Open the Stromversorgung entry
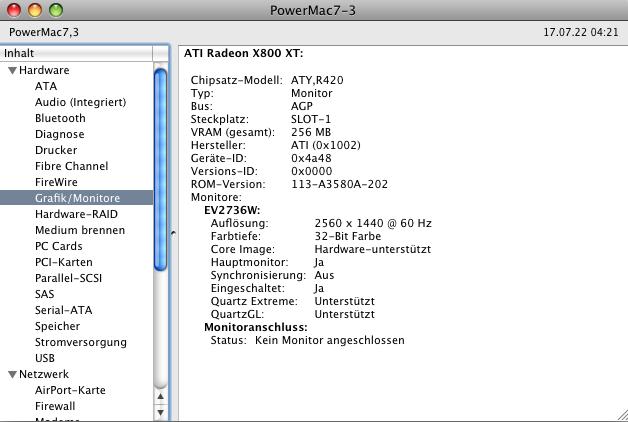The height and width of the screenshot is (422, 628). (x=81, y=342)
